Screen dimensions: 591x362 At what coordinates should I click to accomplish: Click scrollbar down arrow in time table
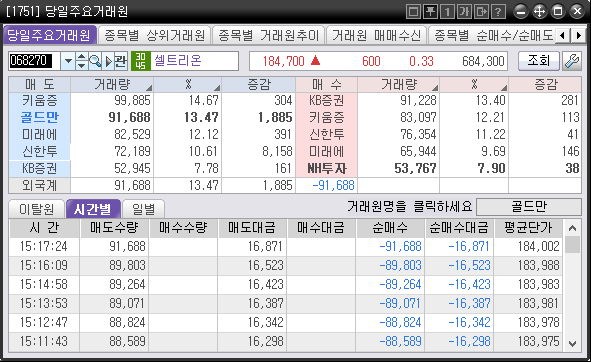[572, 344]
